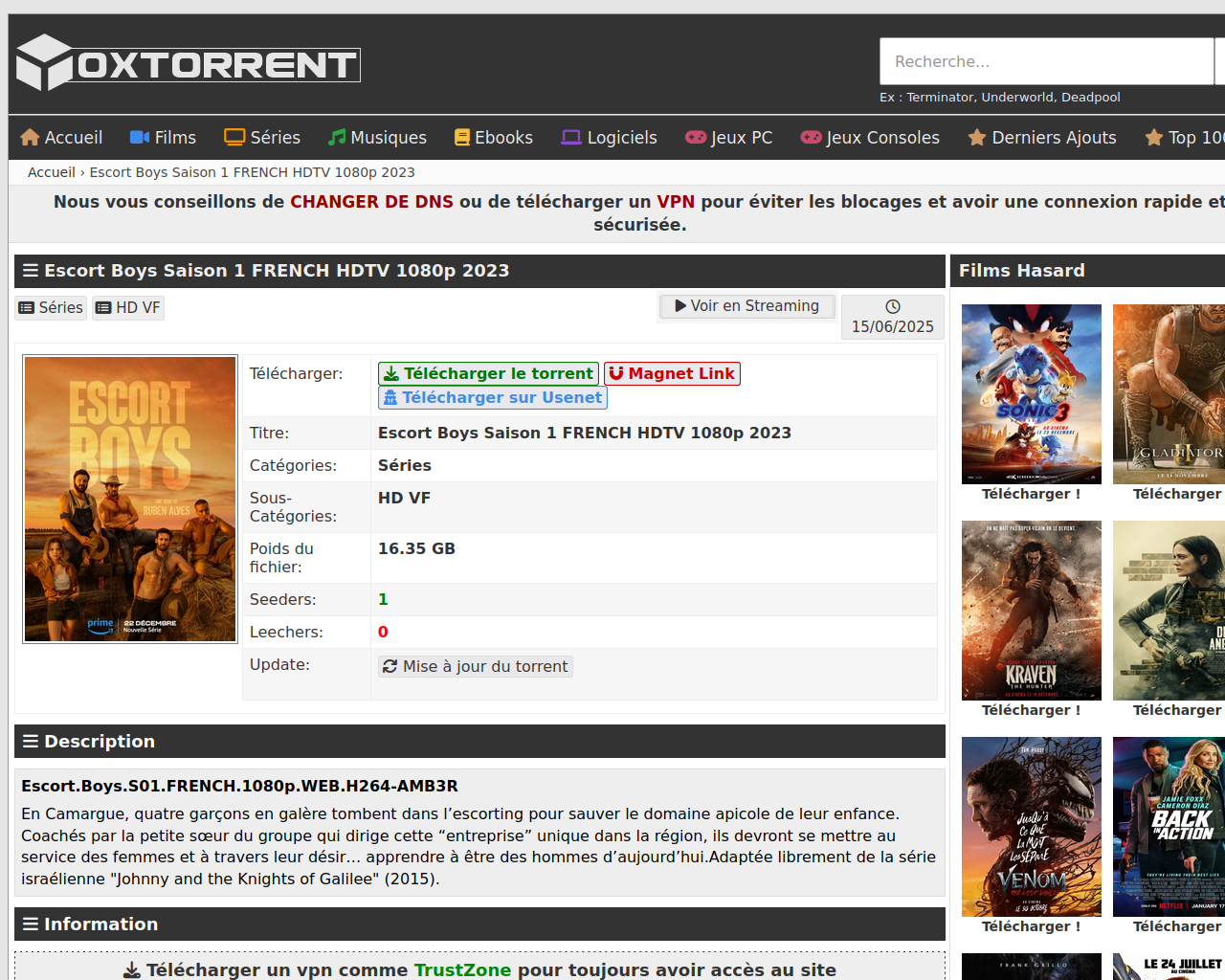Click the date 15/06/2025
The width and height of the screenshot is (1225, 980).
tap(893, 326)
